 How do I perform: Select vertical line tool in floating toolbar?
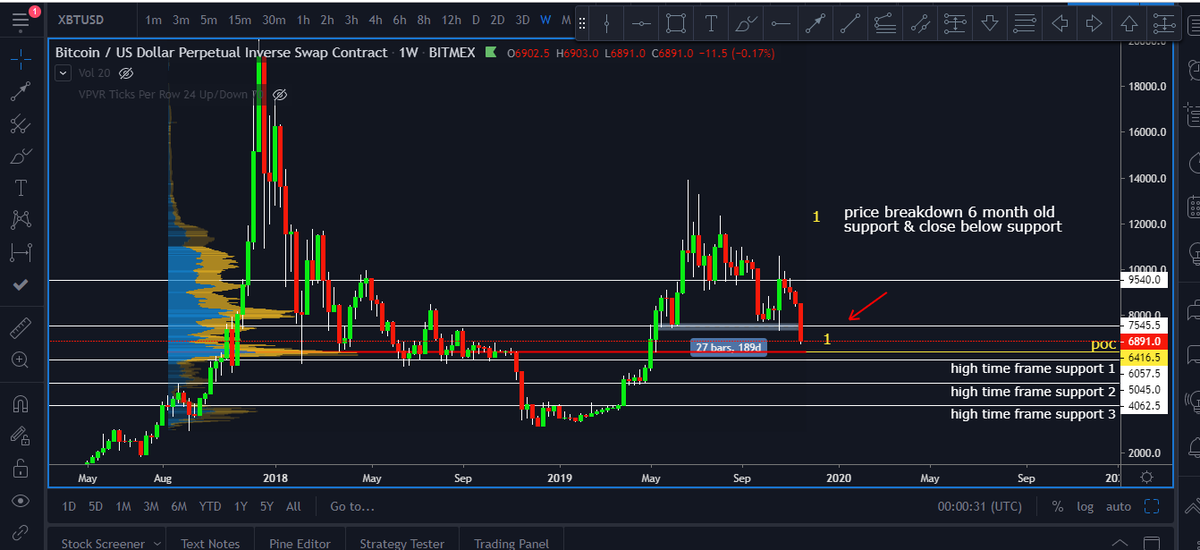point(606,23)
